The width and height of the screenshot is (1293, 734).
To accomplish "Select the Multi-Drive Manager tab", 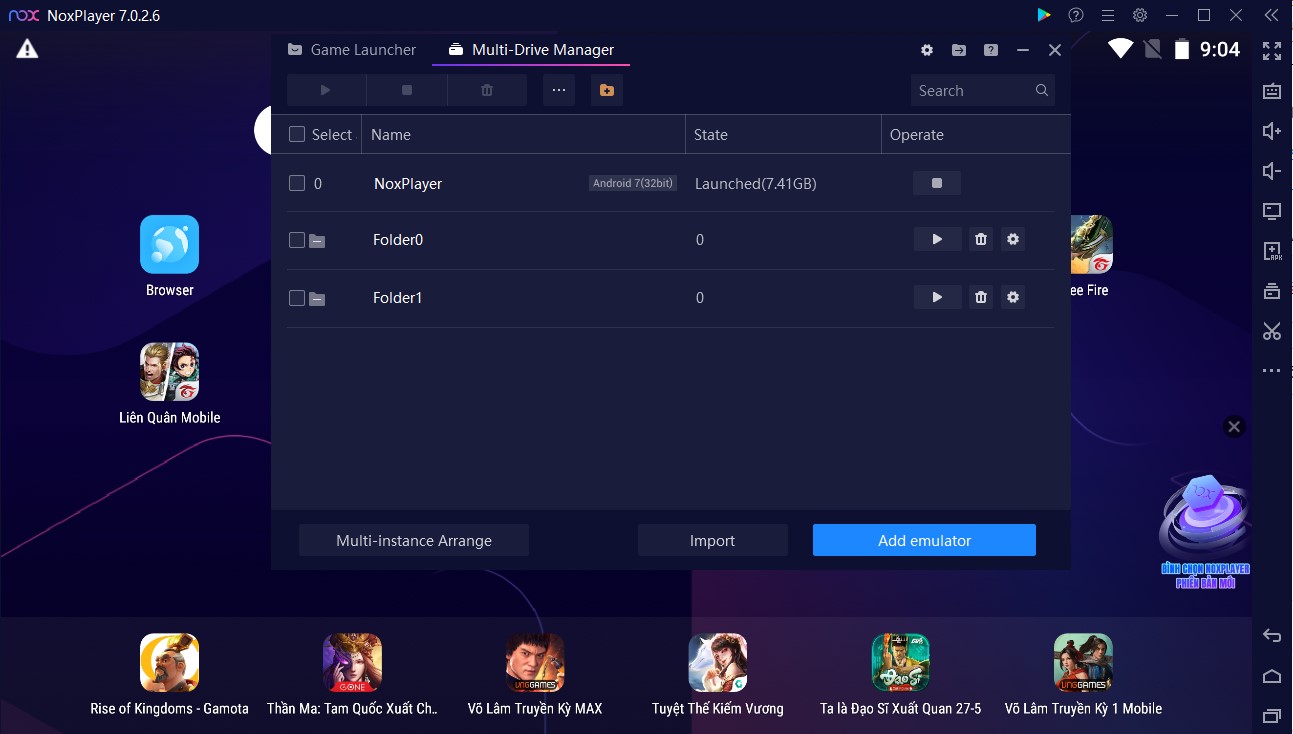I will 531,50.
